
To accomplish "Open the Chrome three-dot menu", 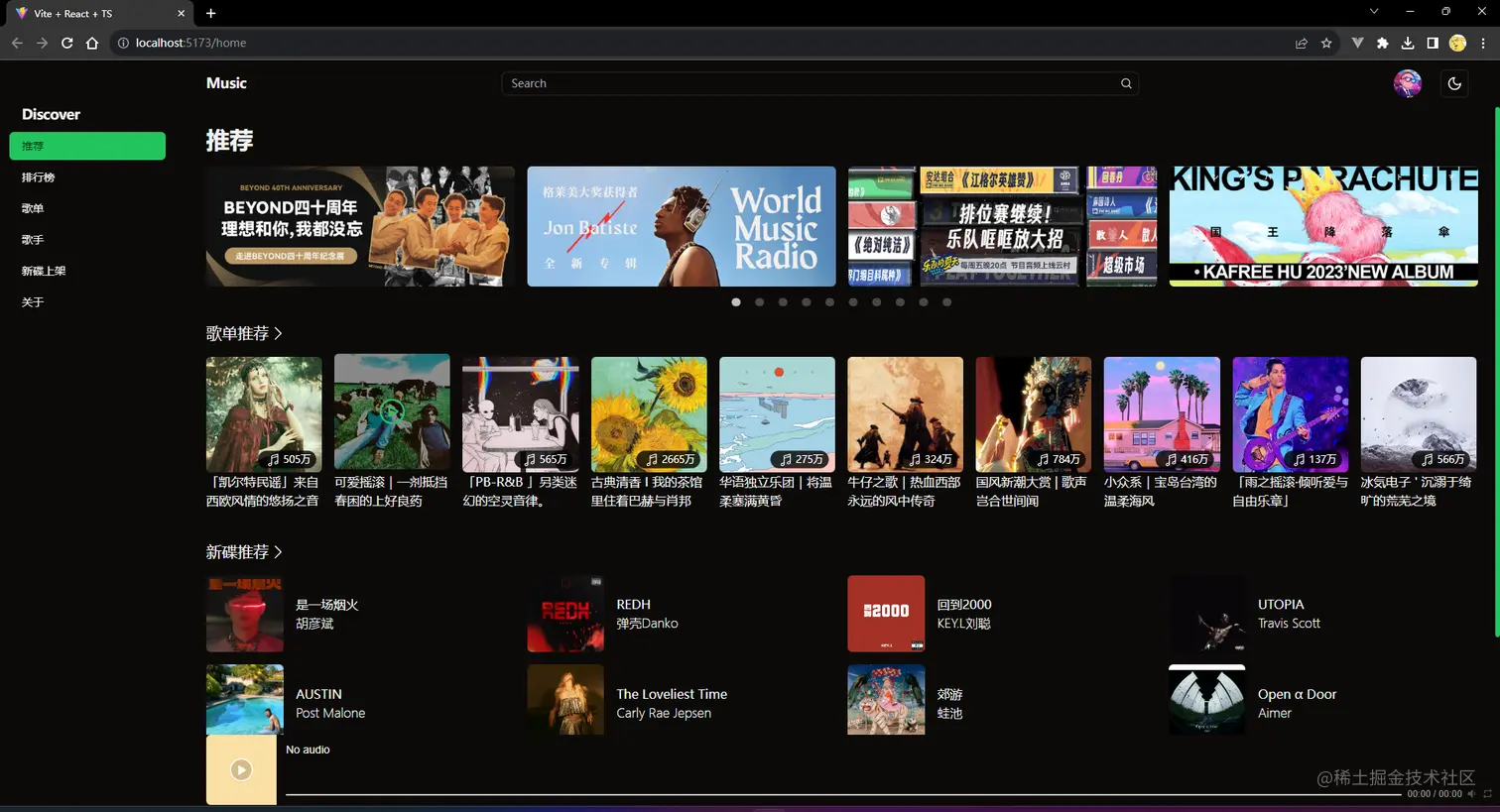I will click(x=1483, y=43).
